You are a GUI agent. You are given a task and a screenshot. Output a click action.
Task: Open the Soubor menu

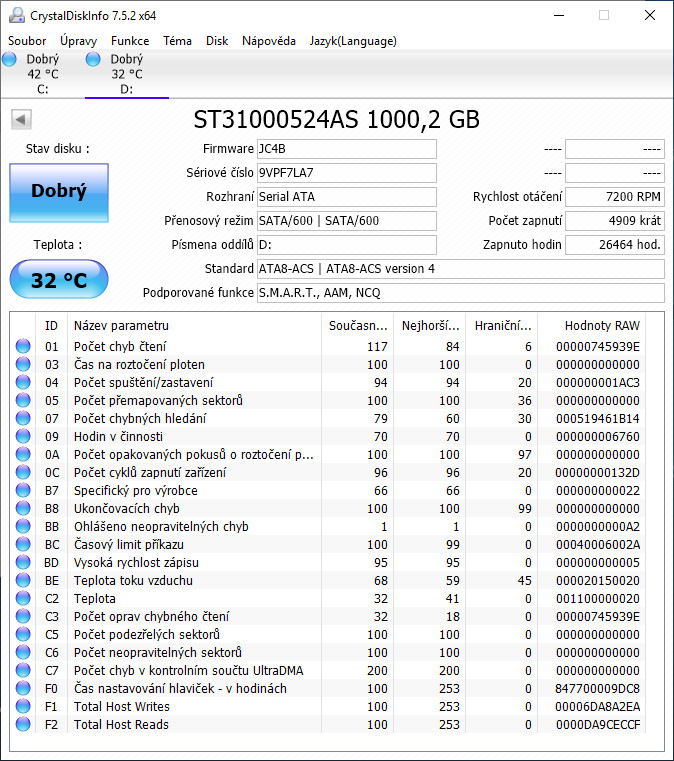pyautogui.click(x=28, y=41)
